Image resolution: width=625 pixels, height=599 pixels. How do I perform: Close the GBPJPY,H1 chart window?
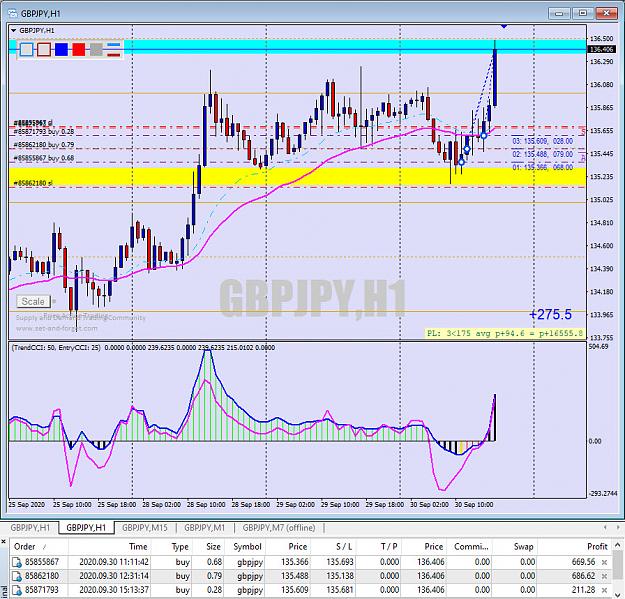[x=606, y=14]
